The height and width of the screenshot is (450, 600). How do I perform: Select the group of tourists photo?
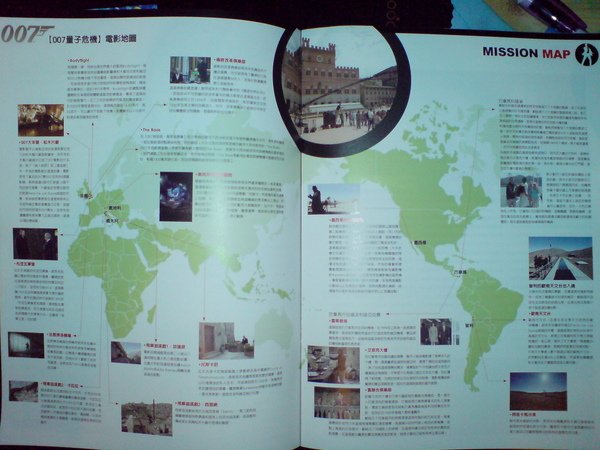click(x=521, y=192)
